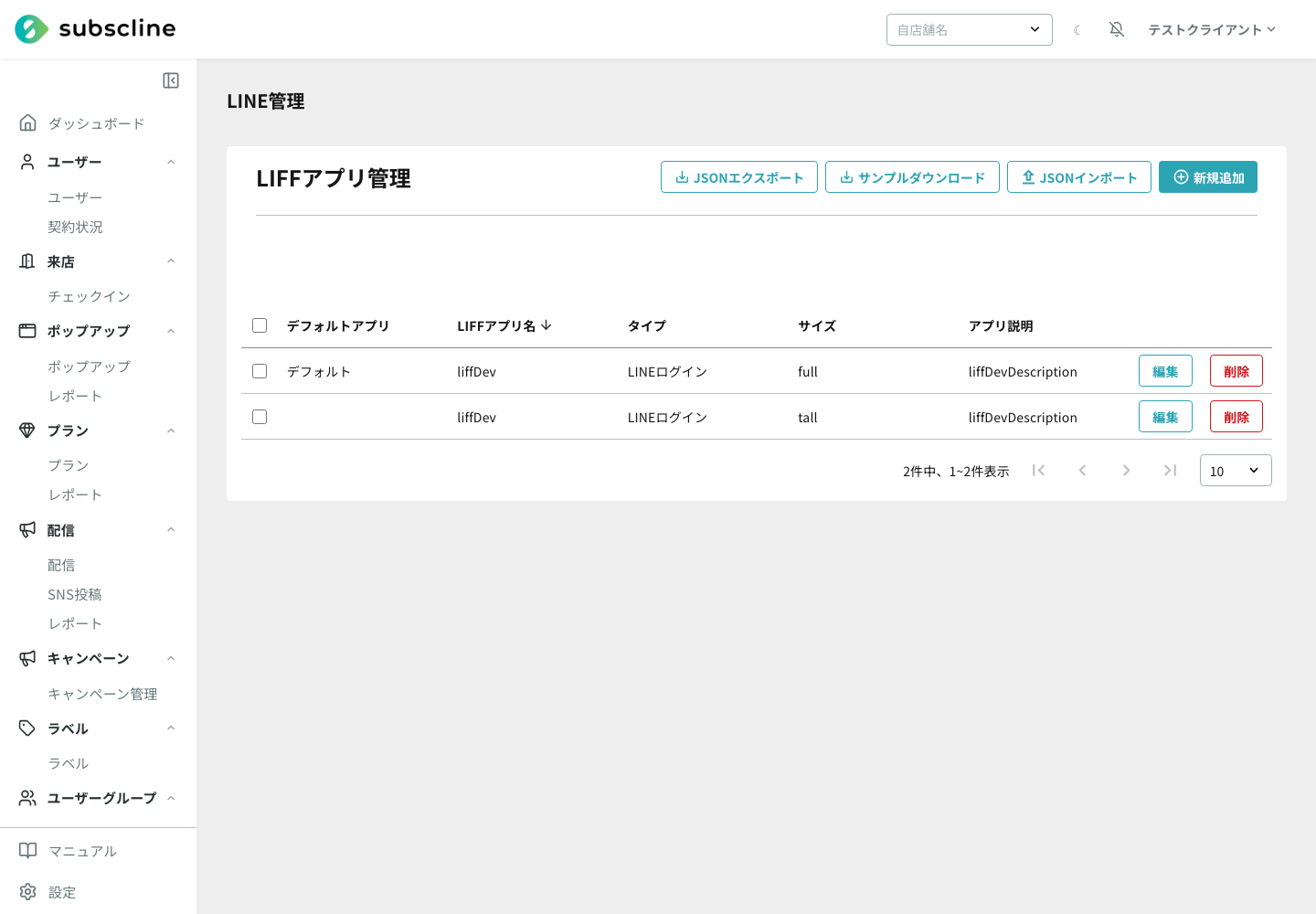Collapse the キャンペーン sidebar section chevron
The image size is (1316, 914).
click(171, 658)
